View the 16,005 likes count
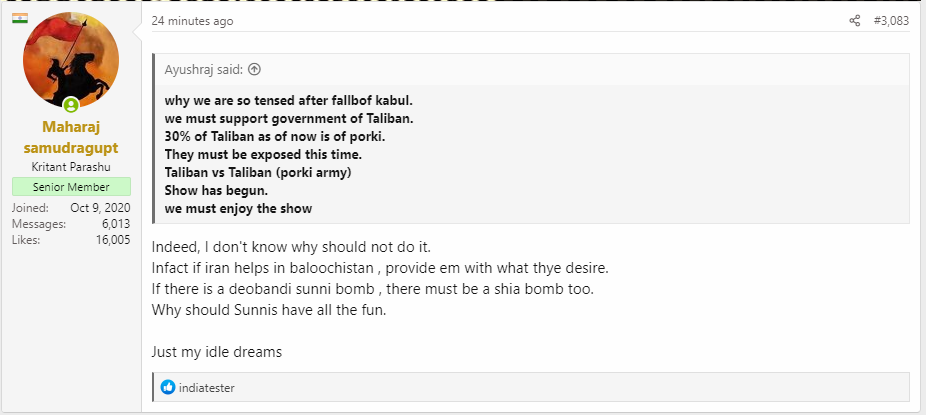 point(113,240)
